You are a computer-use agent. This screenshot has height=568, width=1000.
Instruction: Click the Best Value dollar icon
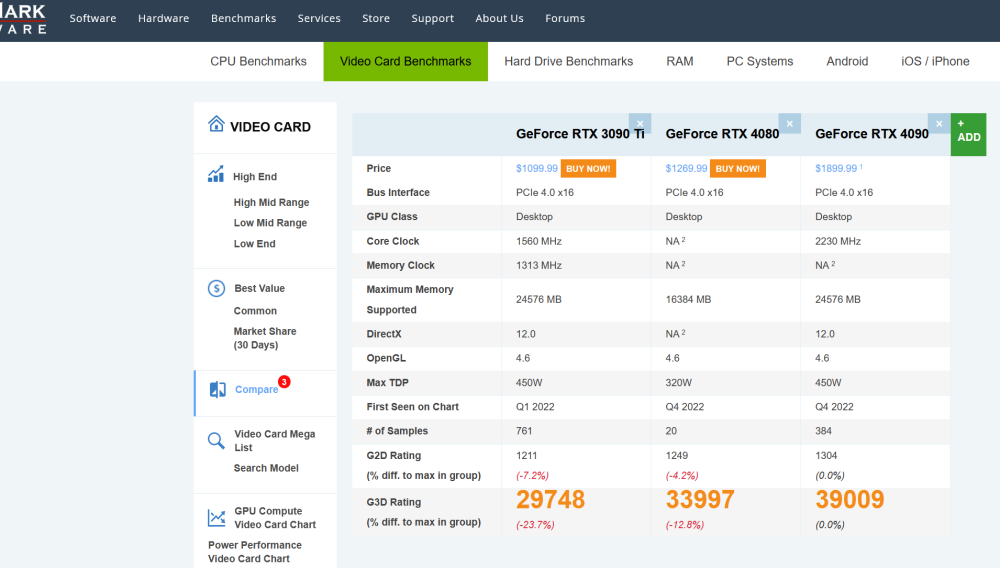(216, 288)
